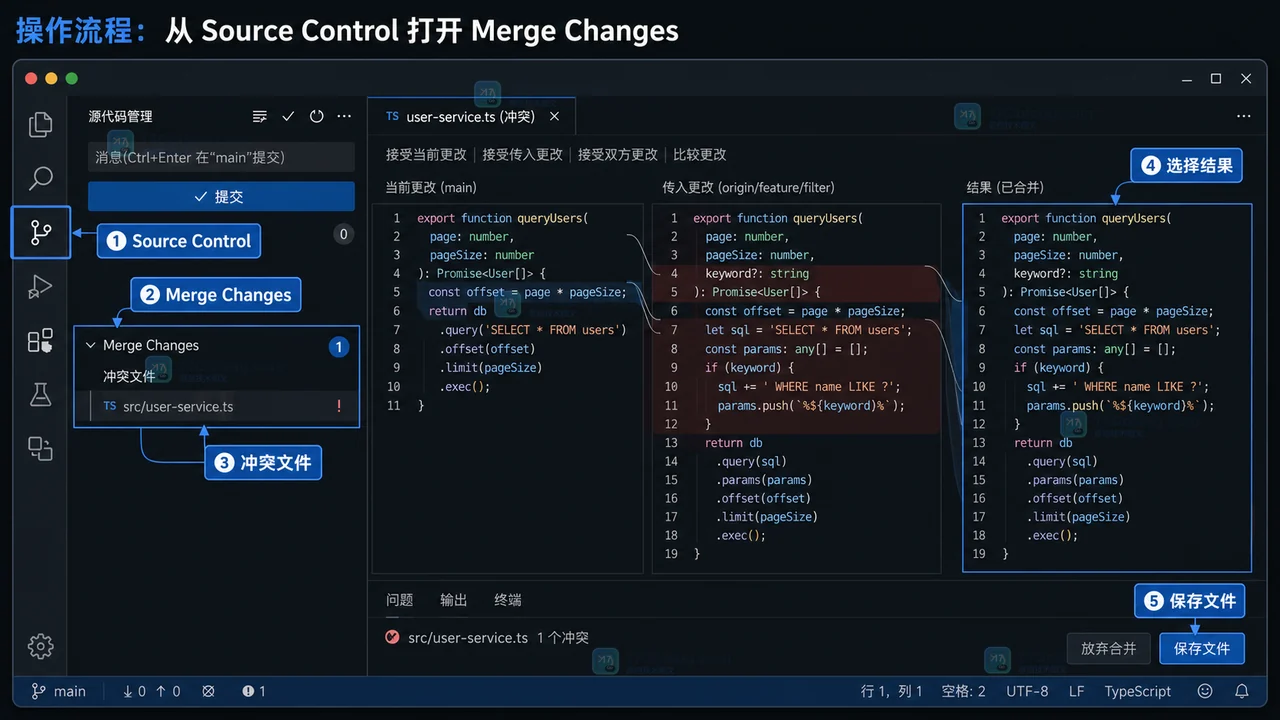
Task: Click the feedback smiley icon
Action: pyautogui.click(x=1205, y=691)
